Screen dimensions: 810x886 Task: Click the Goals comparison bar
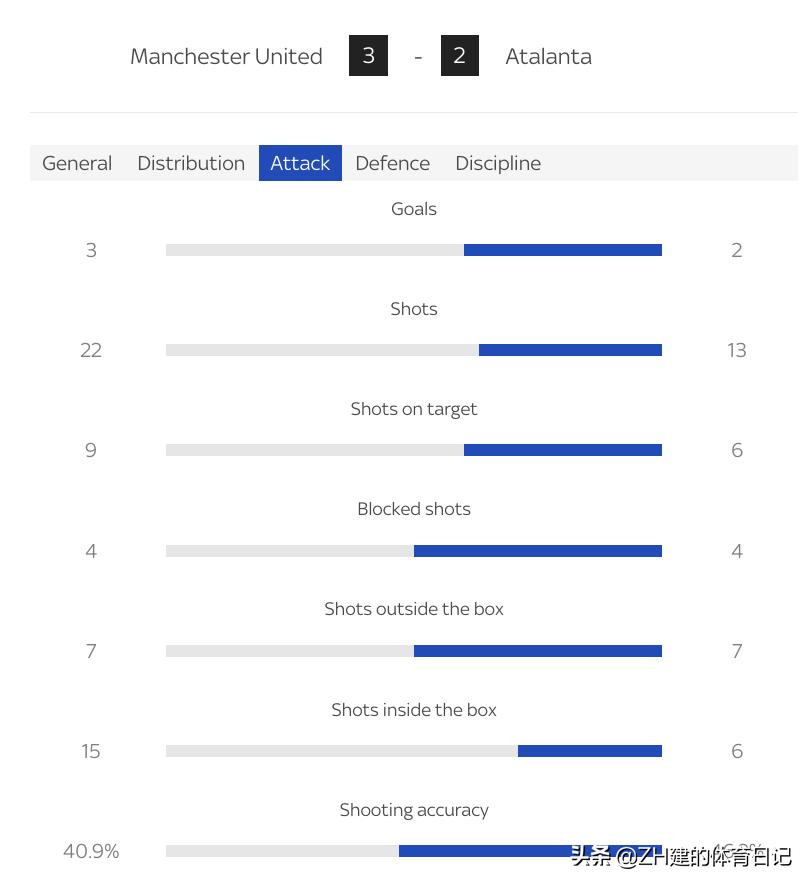point(414,250)
